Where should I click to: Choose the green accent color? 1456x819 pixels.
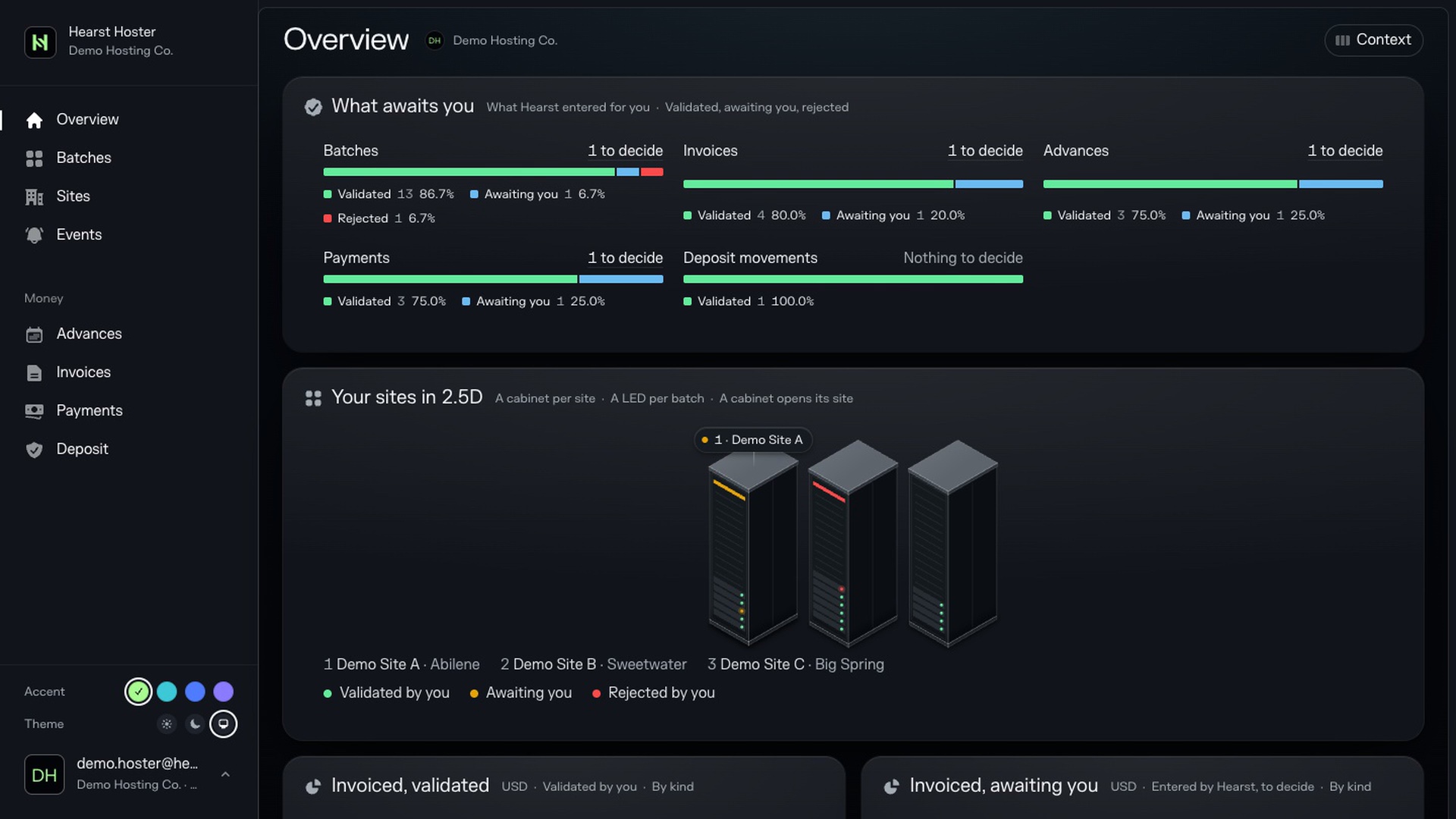(138, 692)
